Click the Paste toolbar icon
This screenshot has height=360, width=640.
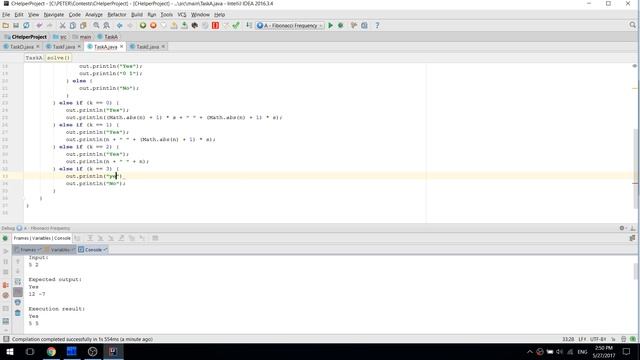83,25
